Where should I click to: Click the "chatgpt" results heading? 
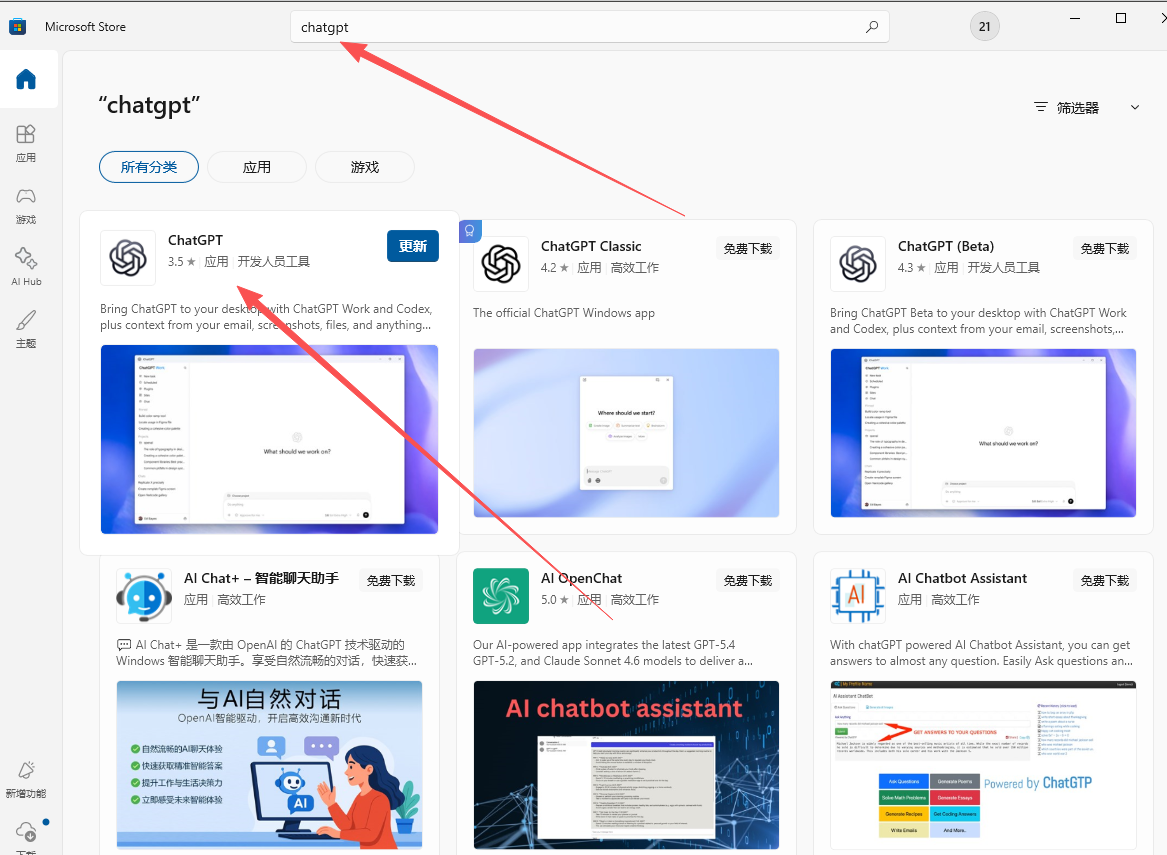point(149,106)
